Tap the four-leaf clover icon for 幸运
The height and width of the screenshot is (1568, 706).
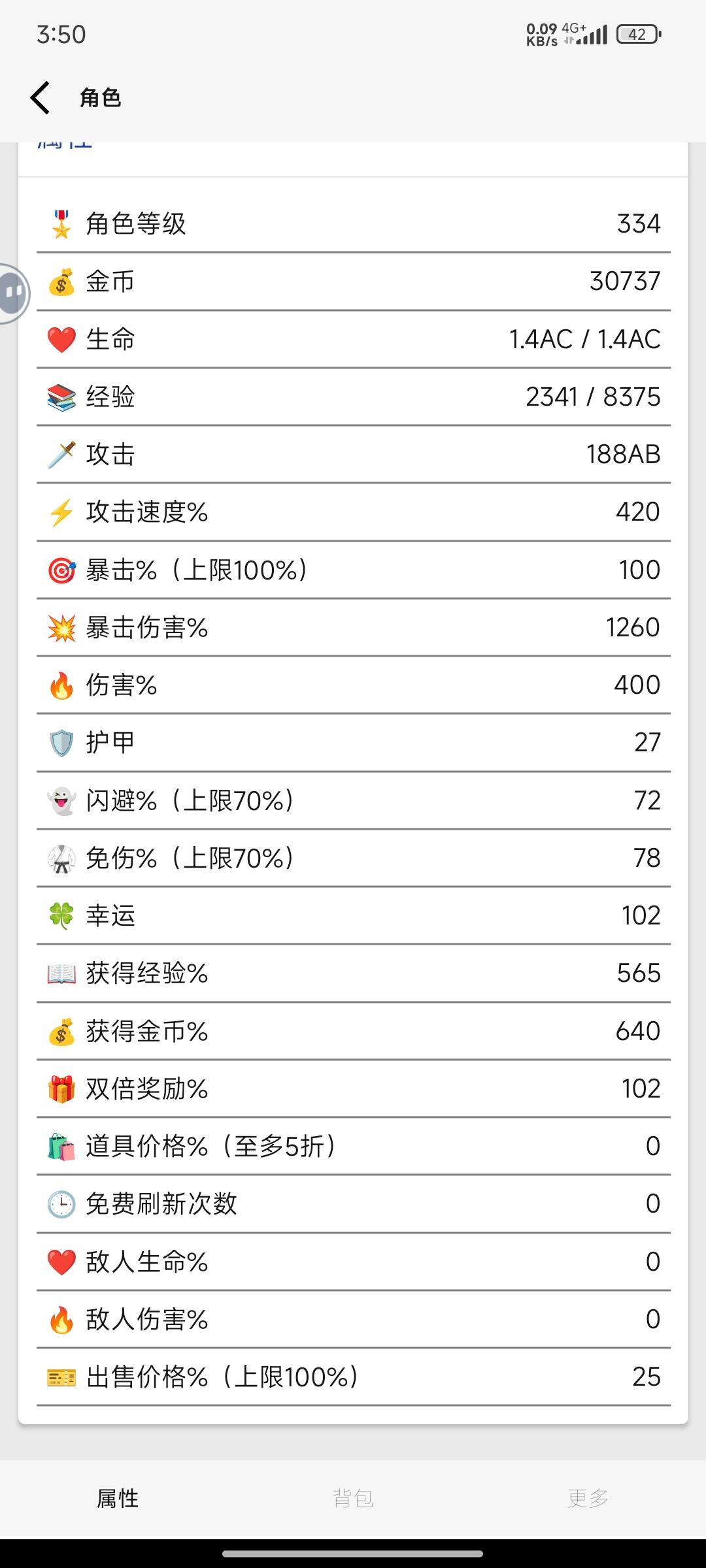(x=61, y=915)
